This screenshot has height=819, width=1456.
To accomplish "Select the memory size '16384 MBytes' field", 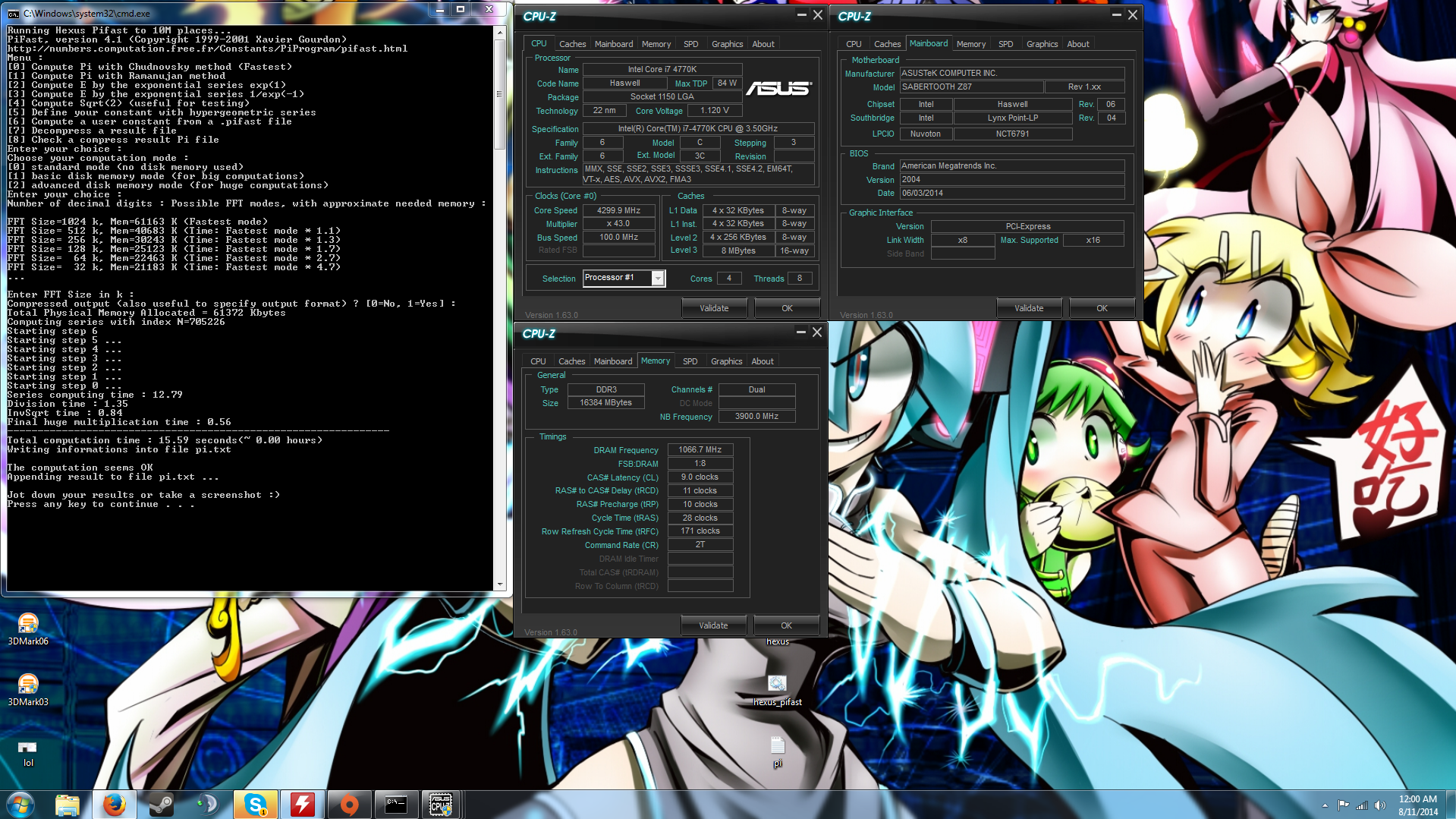I will coord(605,403).
